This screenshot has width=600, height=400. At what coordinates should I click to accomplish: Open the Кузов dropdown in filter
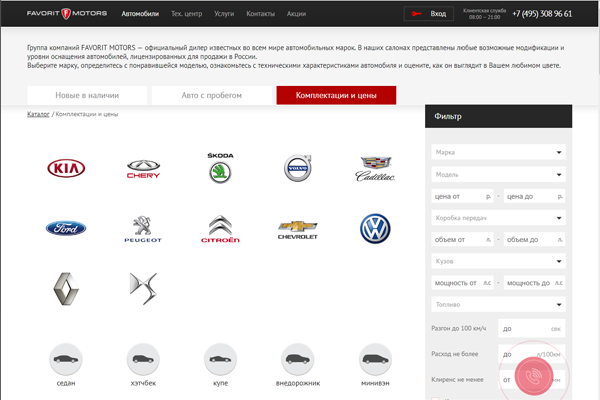[x=498, y=261]
